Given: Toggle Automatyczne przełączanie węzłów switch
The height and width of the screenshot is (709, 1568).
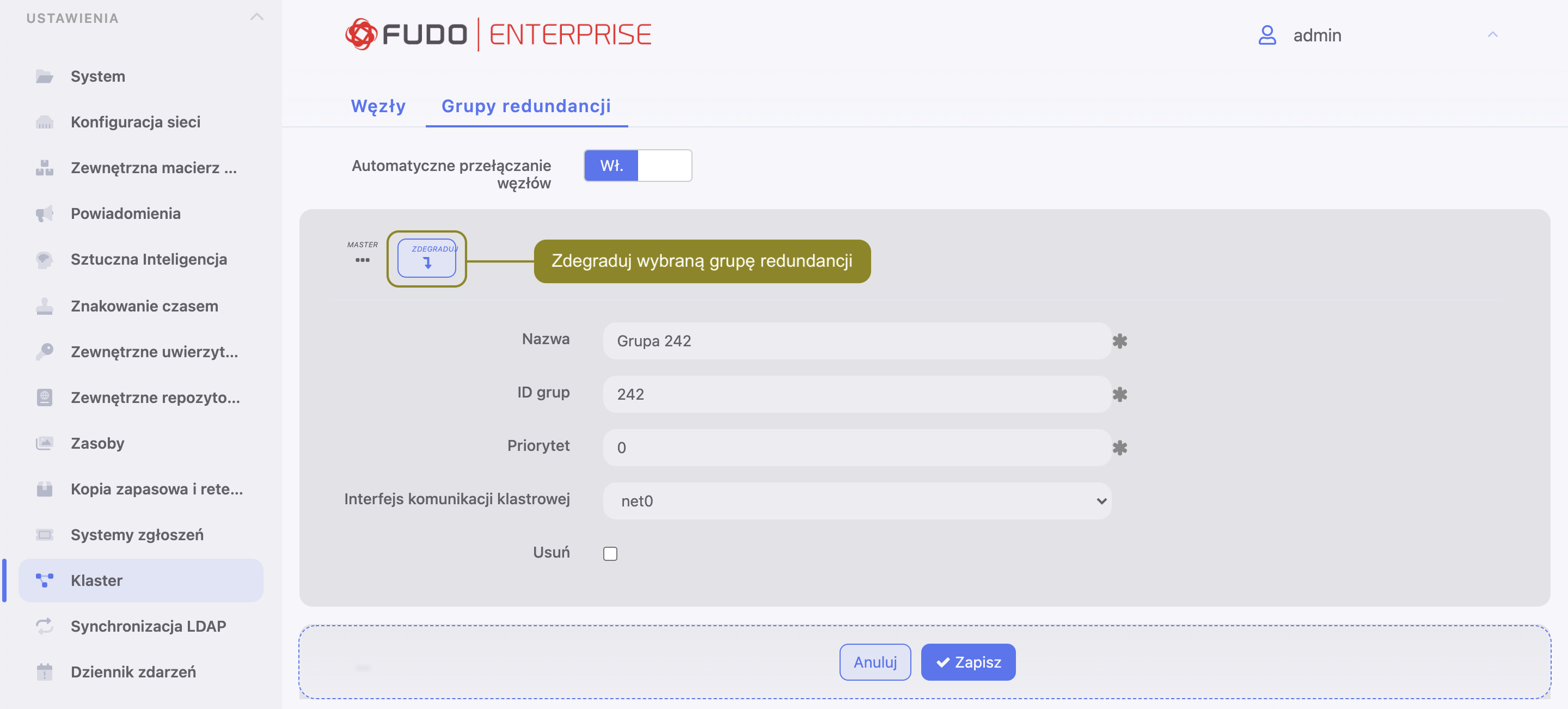Looking at the screenshot, I should pyautogui.click(x=638, y=166).
